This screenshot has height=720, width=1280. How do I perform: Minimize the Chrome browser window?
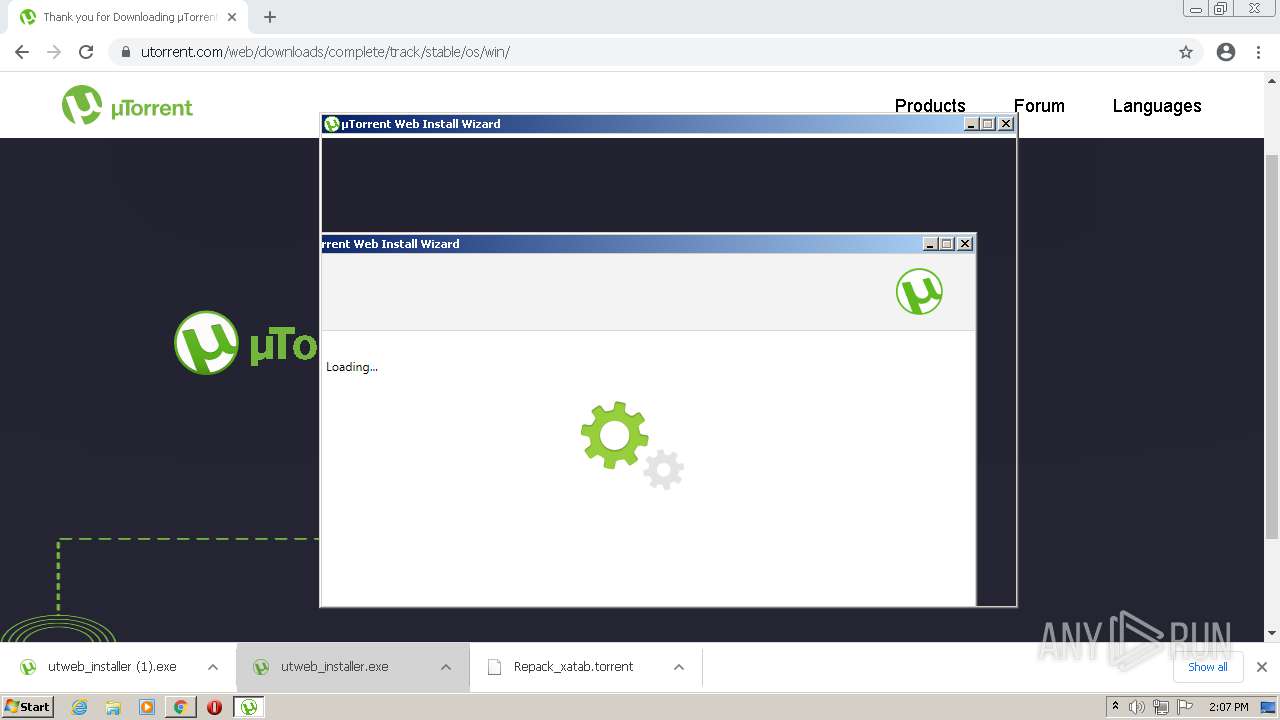(1195, 9)
